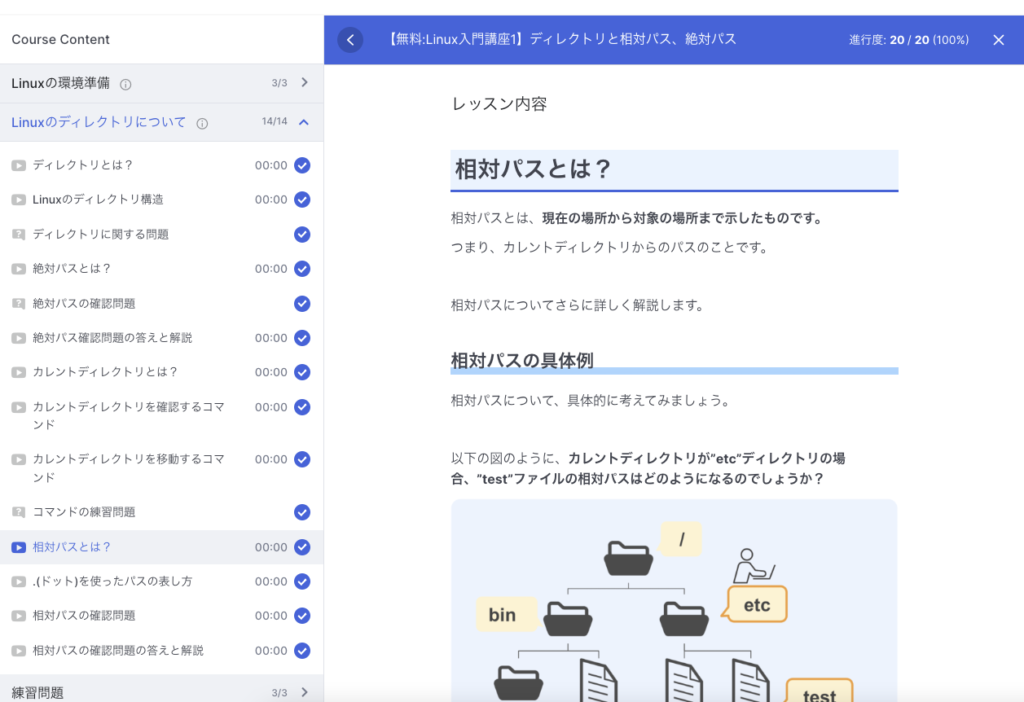
Task: Open lesson 絶対パスとは？
Action: (72, 268)
